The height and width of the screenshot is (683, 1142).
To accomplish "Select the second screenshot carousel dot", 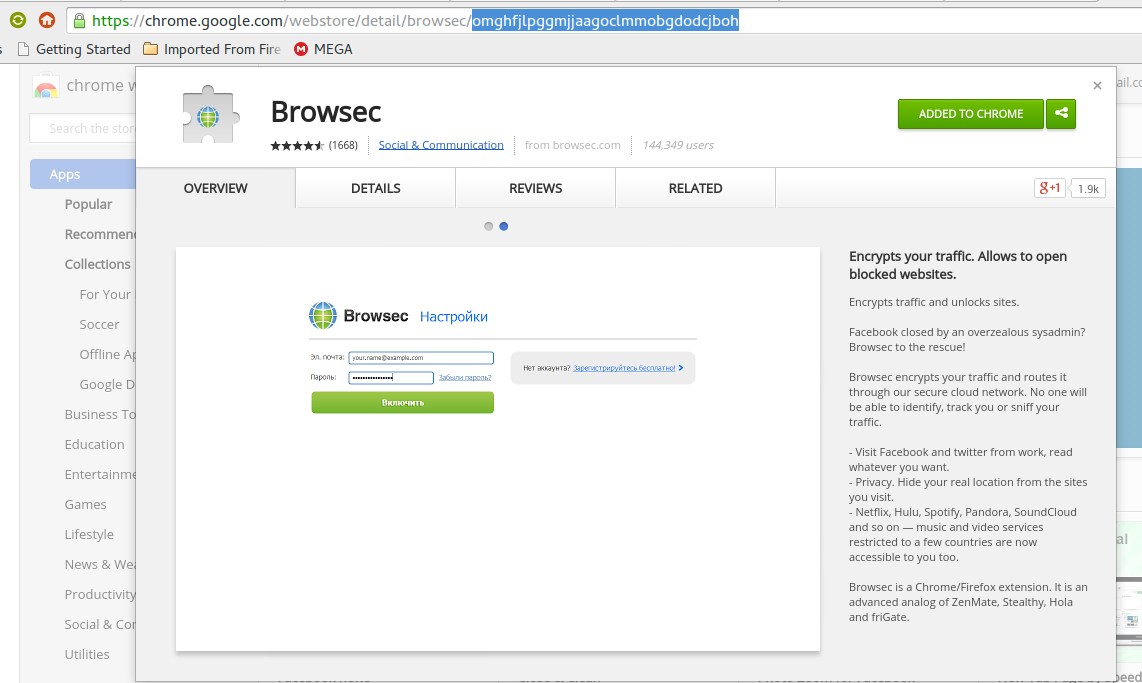I will 504,226.
